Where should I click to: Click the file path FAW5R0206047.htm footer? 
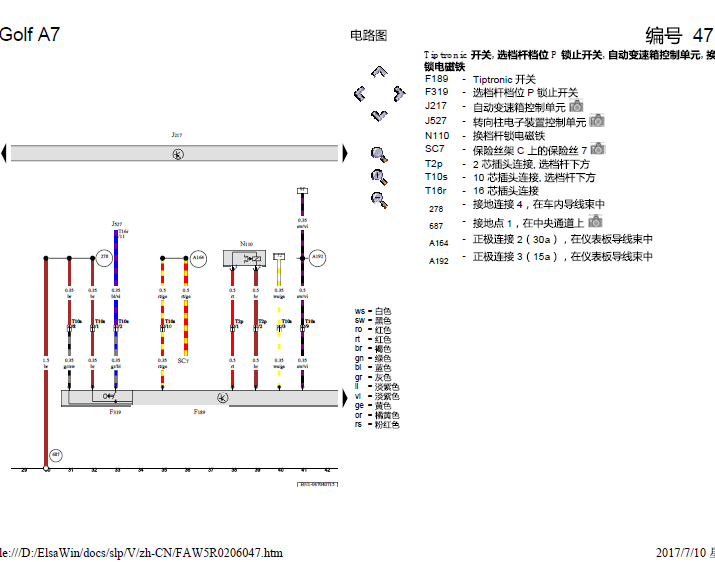[x=141, y=553]
